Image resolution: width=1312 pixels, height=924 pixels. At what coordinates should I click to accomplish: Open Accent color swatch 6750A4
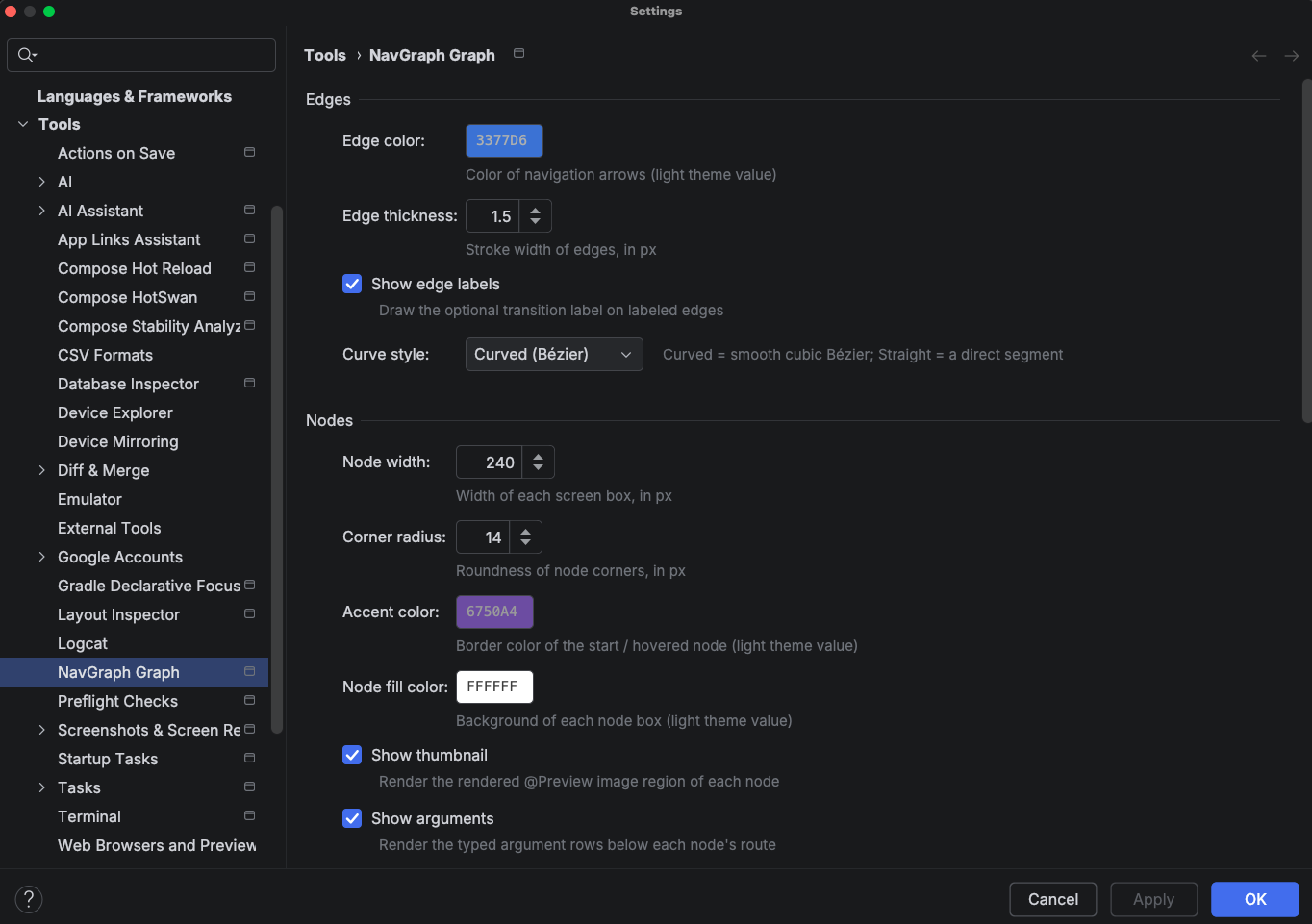(x=494, y=612)
